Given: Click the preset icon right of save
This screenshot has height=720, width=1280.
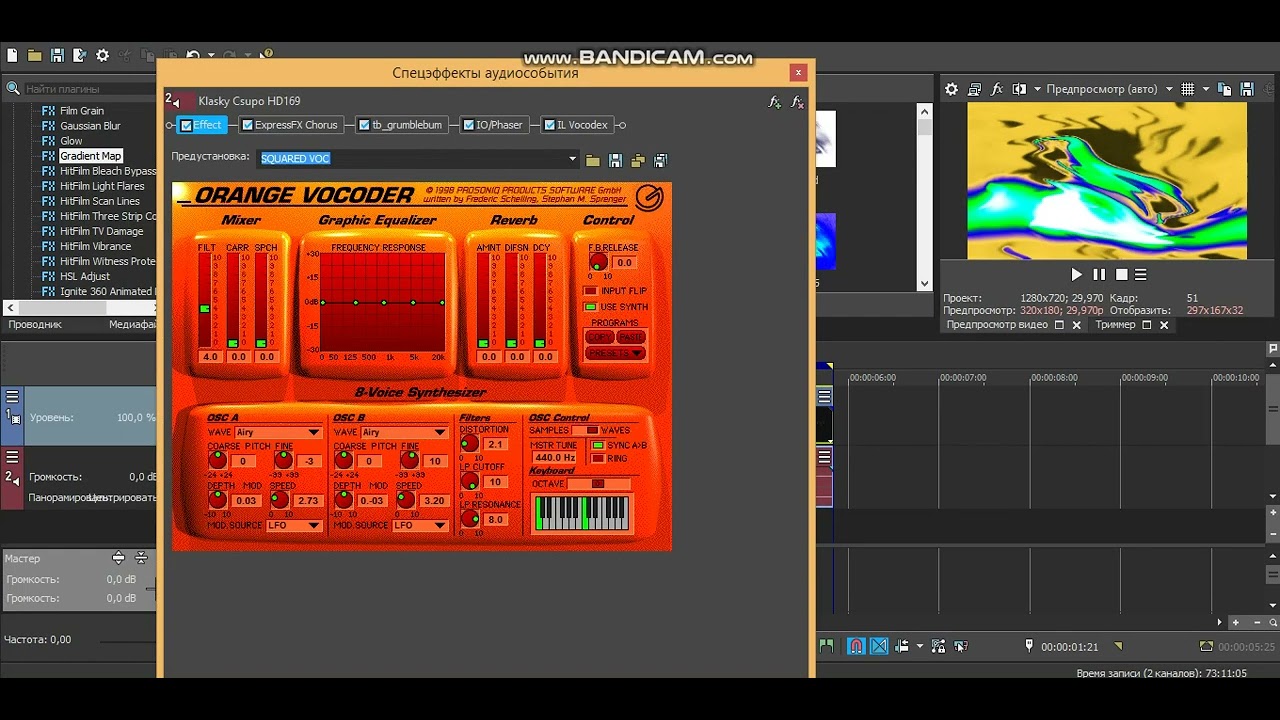Looking at the screenshot, I should 637,160.
